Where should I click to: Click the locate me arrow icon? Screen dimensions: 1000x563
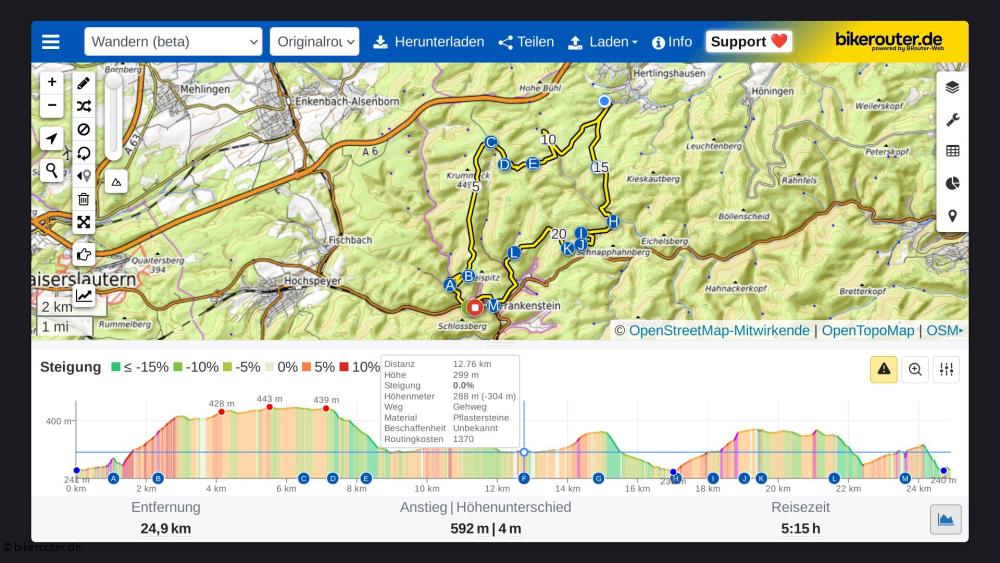pos(52,139)
